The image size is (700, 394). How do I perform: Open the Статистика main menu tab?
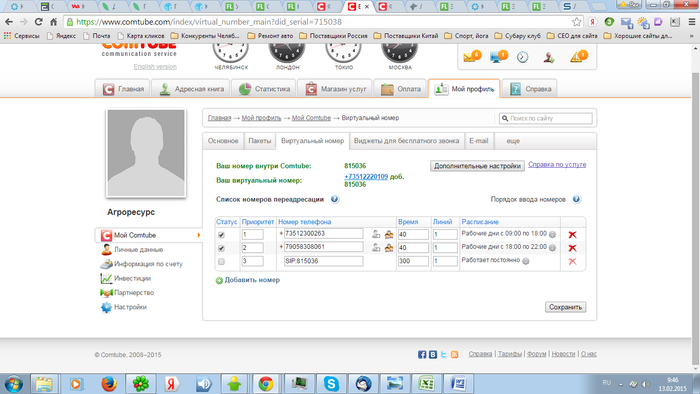264,89
